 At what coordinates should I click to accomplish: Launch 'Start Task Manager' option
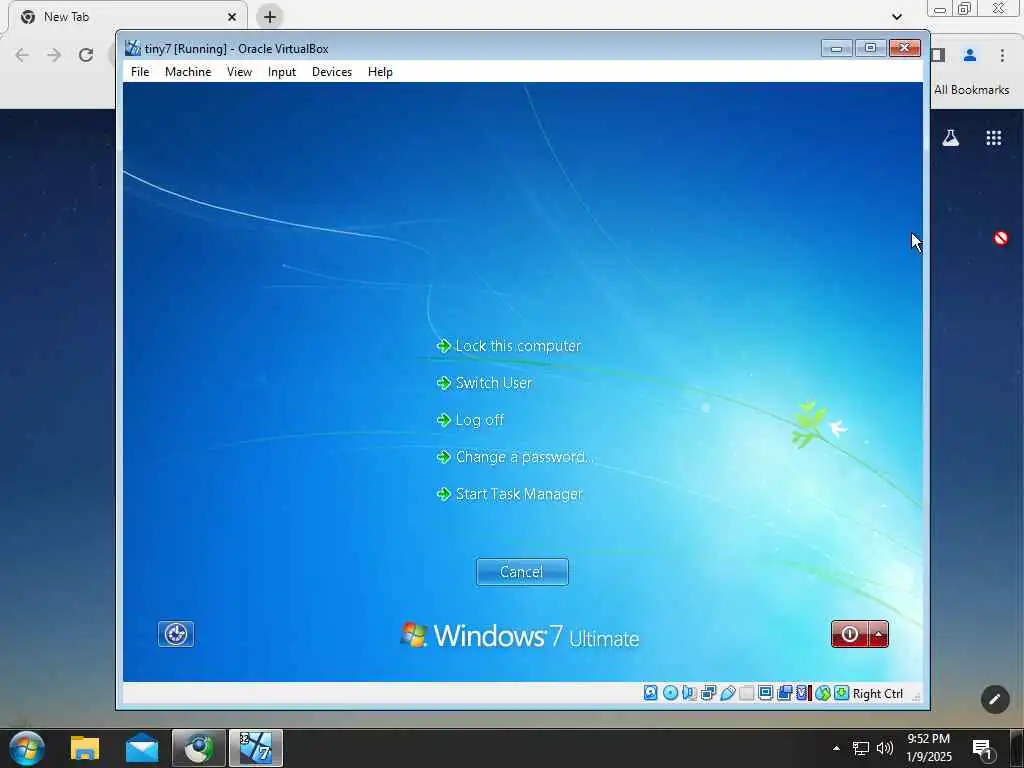tap(519, 494)
